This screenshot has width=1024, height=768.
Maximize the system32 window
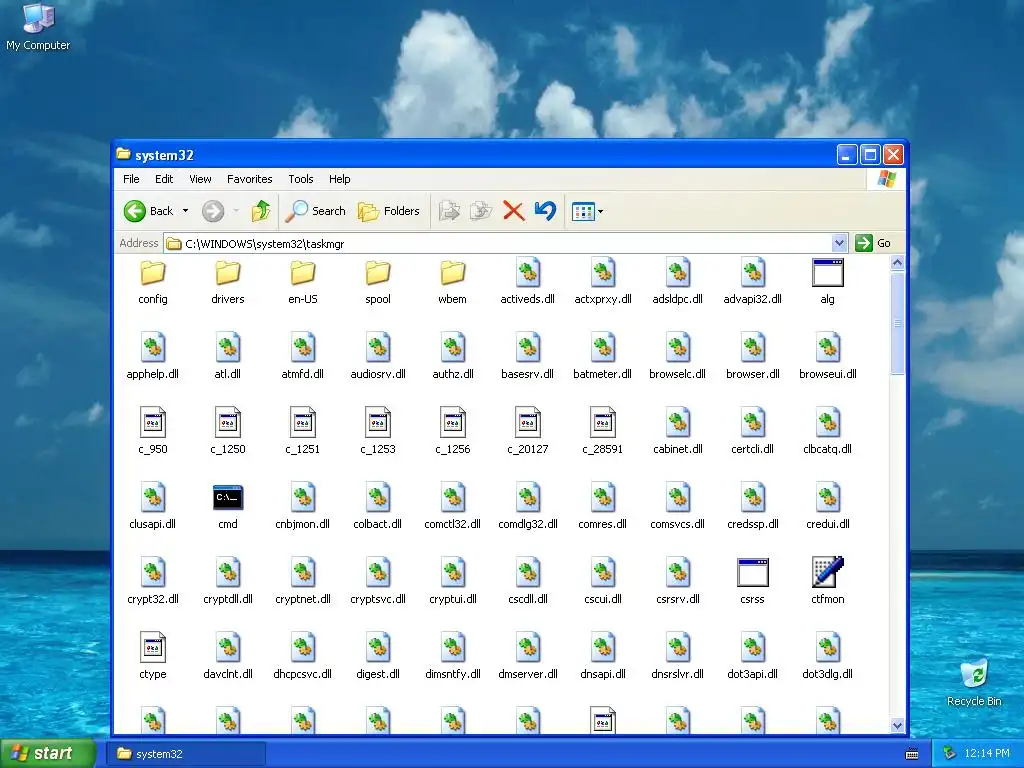pyautogui.click(x=870, y=155)
